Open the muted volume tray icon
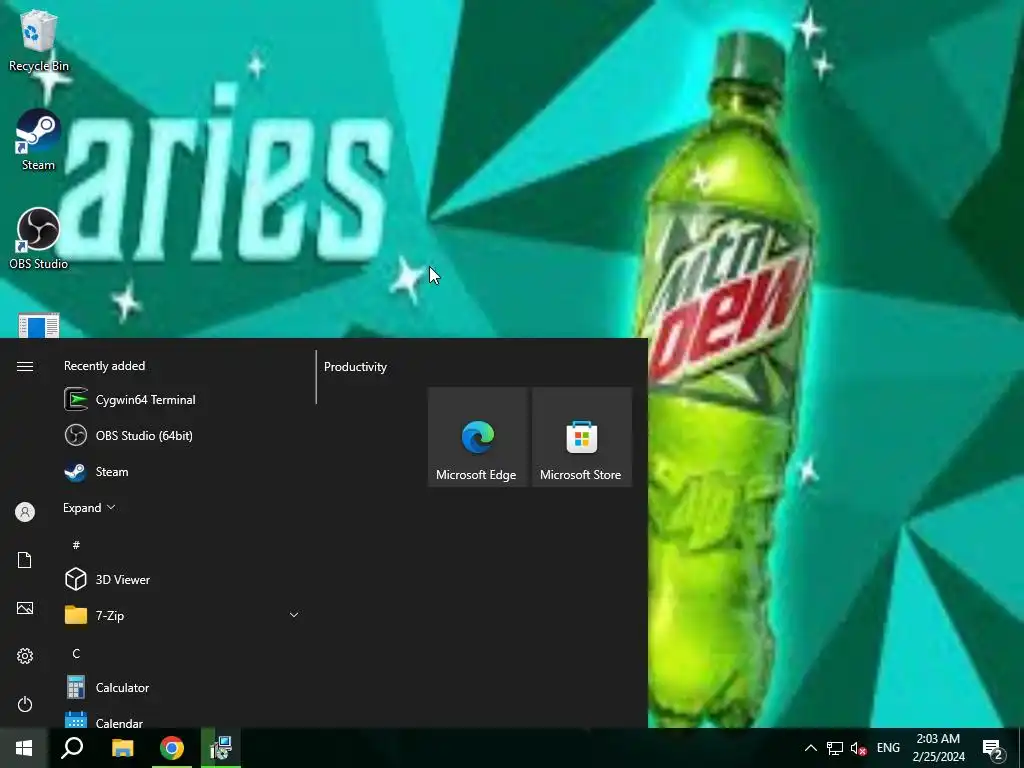Viewport: 1024px width, 768px height. [x=858, y=748]
